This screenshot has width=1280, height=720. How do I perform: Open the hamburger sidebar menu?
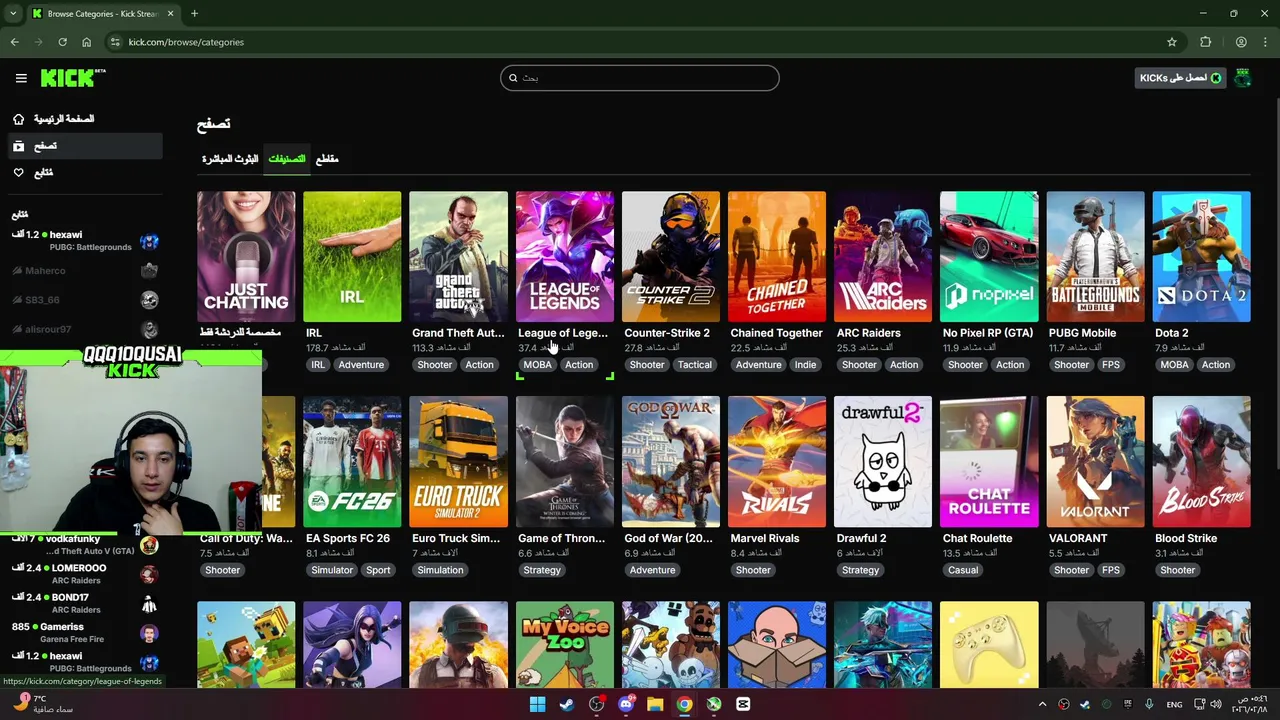21,78
